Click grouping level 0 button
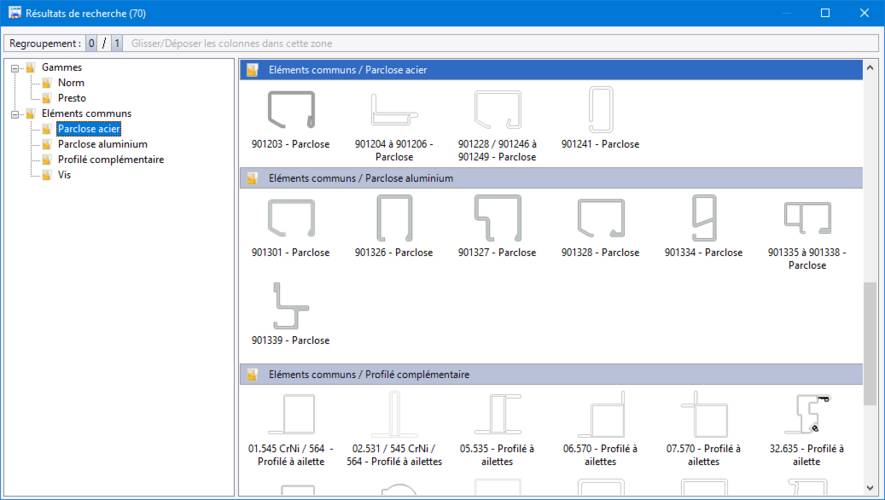This screenshot has width=885, height=500. (91, 44)
